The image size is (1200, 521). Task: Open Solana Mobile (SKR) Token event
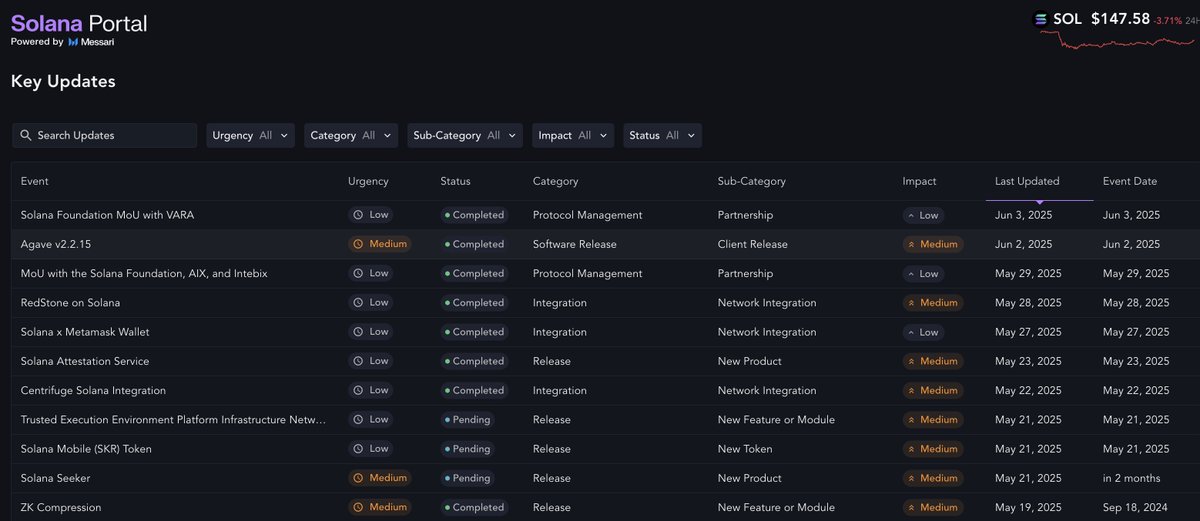[86, 449]
